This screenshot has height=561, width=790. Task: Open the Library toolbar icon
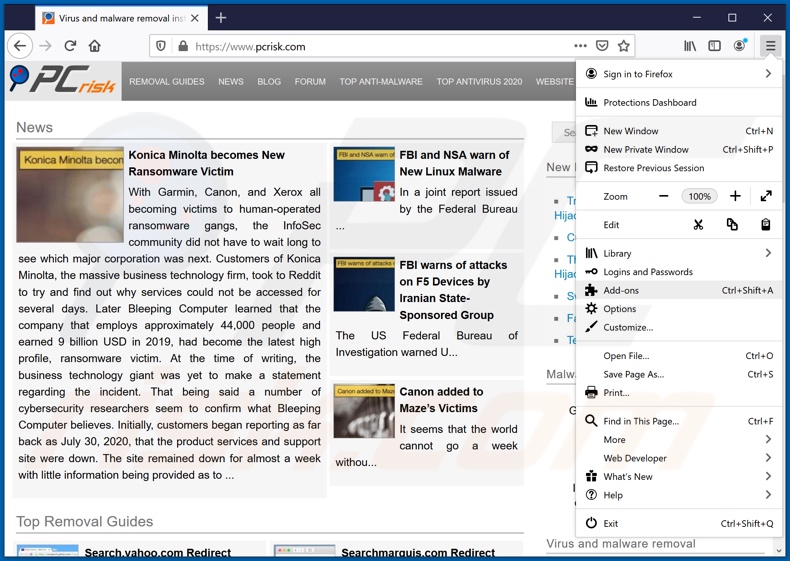690,46
